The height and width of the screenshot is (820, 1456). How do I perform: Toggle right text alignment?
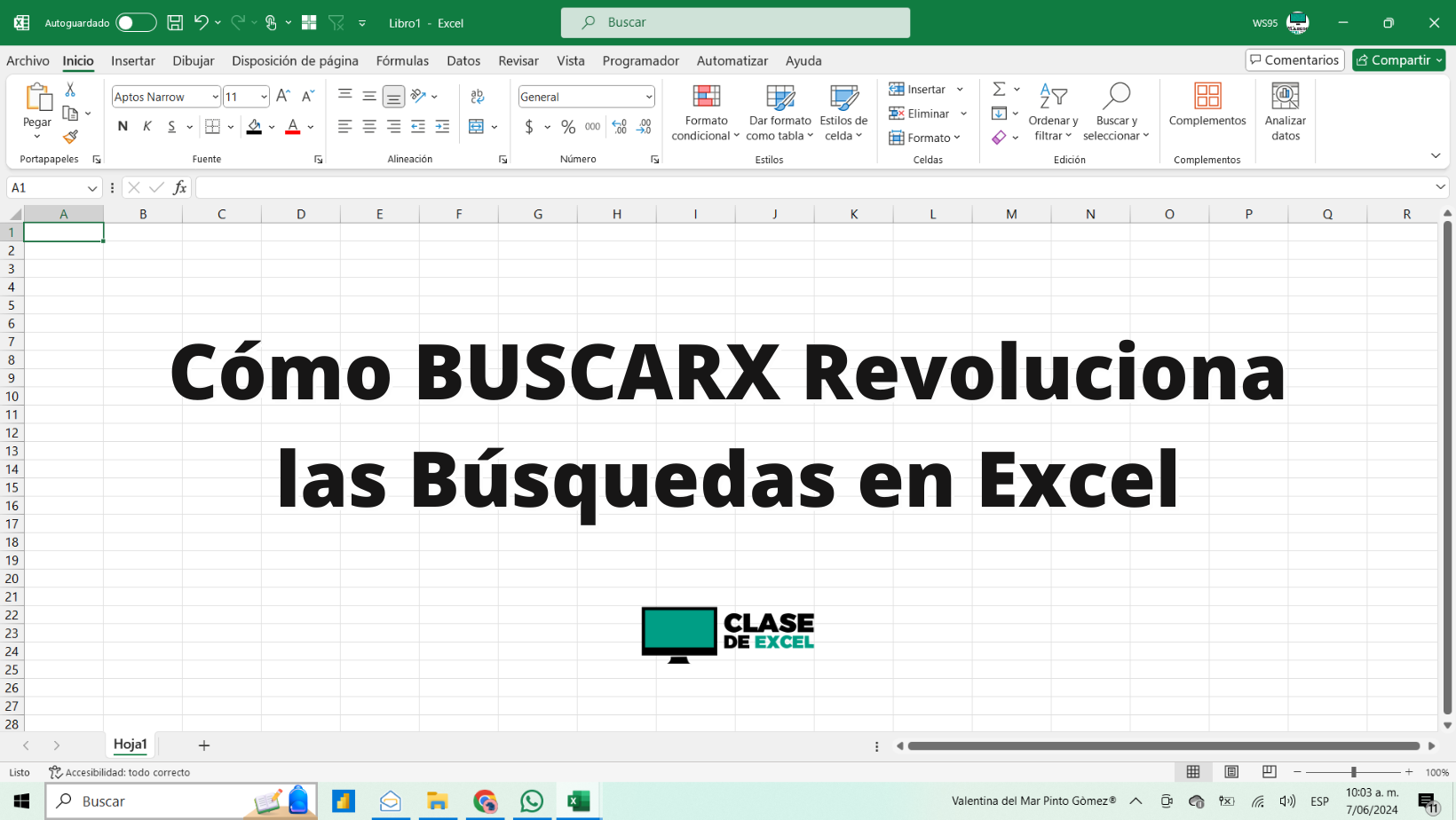(x=393, y=126)
